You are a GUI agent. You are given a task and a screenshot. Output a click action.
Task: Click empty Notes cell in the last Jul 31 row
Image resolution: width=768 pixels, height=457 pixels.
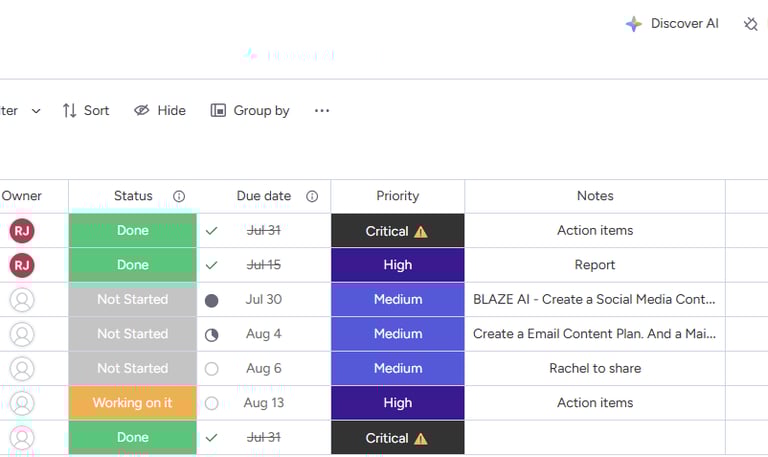pos(595,437)
